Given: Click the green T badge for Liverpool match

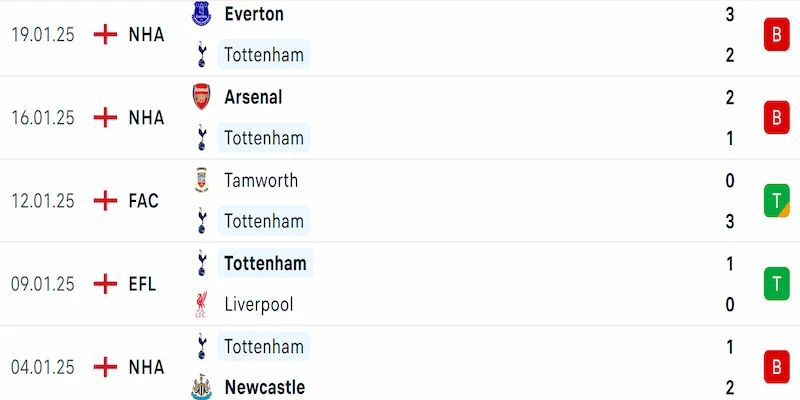Looking at the screenshot, I should 775,284.
